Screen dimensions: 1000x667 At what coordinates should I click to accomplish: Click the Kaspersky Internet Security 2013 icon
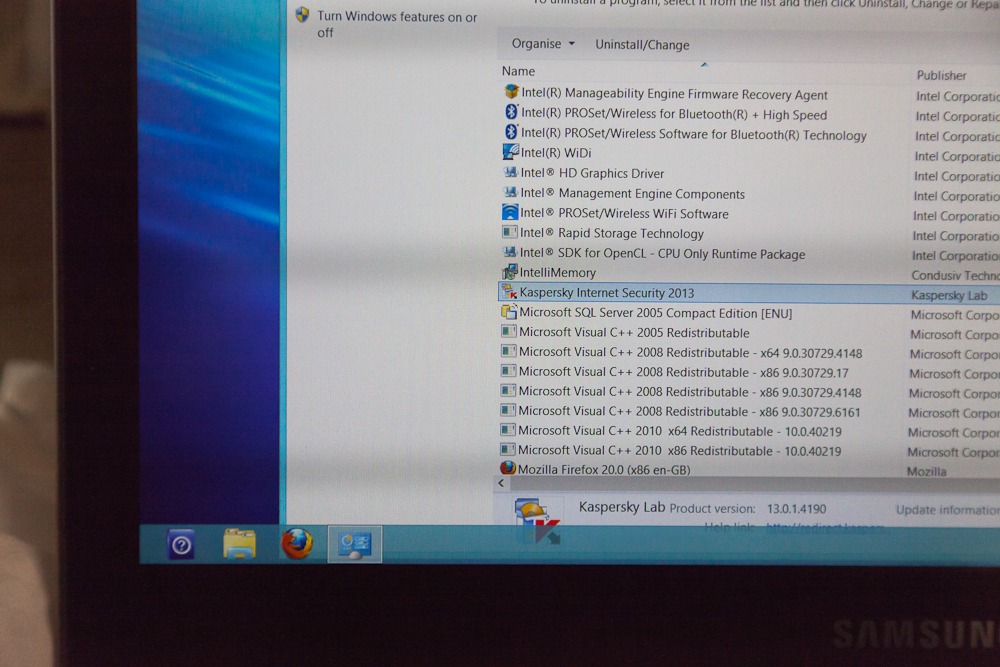pos(509,291)
